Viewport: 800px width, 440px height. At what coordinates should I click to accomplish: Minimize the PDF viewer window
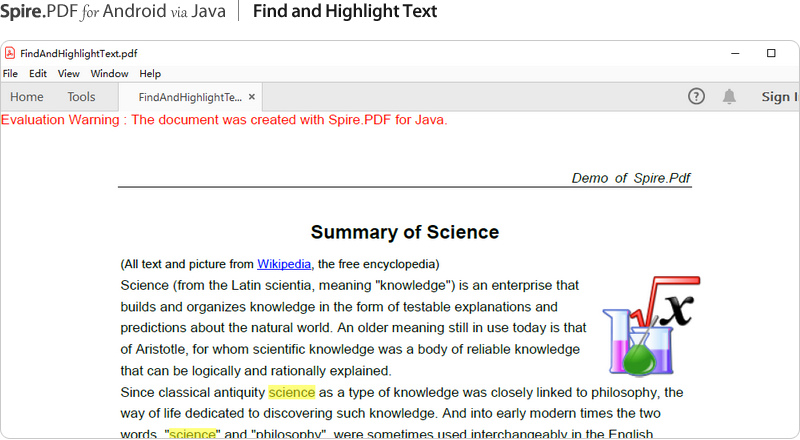736,53
